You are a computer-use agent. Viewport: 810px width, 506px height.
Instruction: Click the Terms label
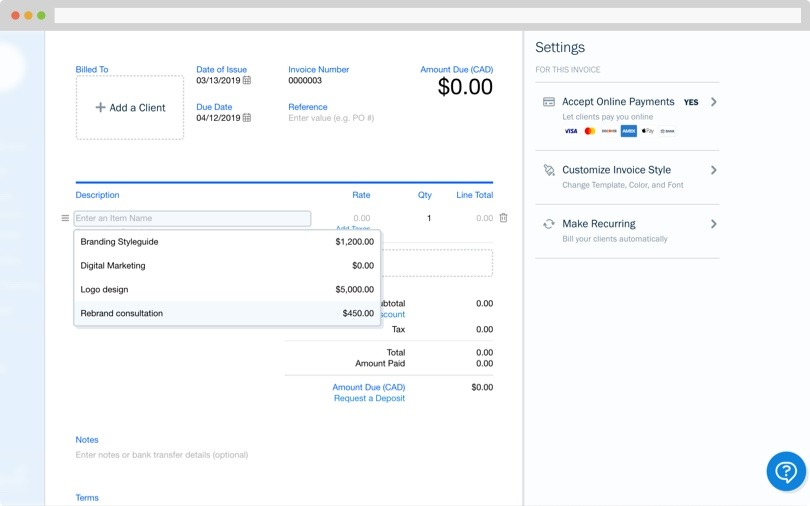pos(87,498)
